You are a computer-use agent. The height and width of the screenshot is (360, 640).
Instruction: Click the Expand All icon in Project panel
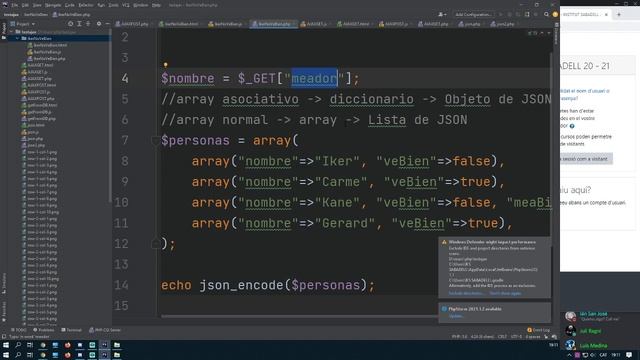coord(79,24)
